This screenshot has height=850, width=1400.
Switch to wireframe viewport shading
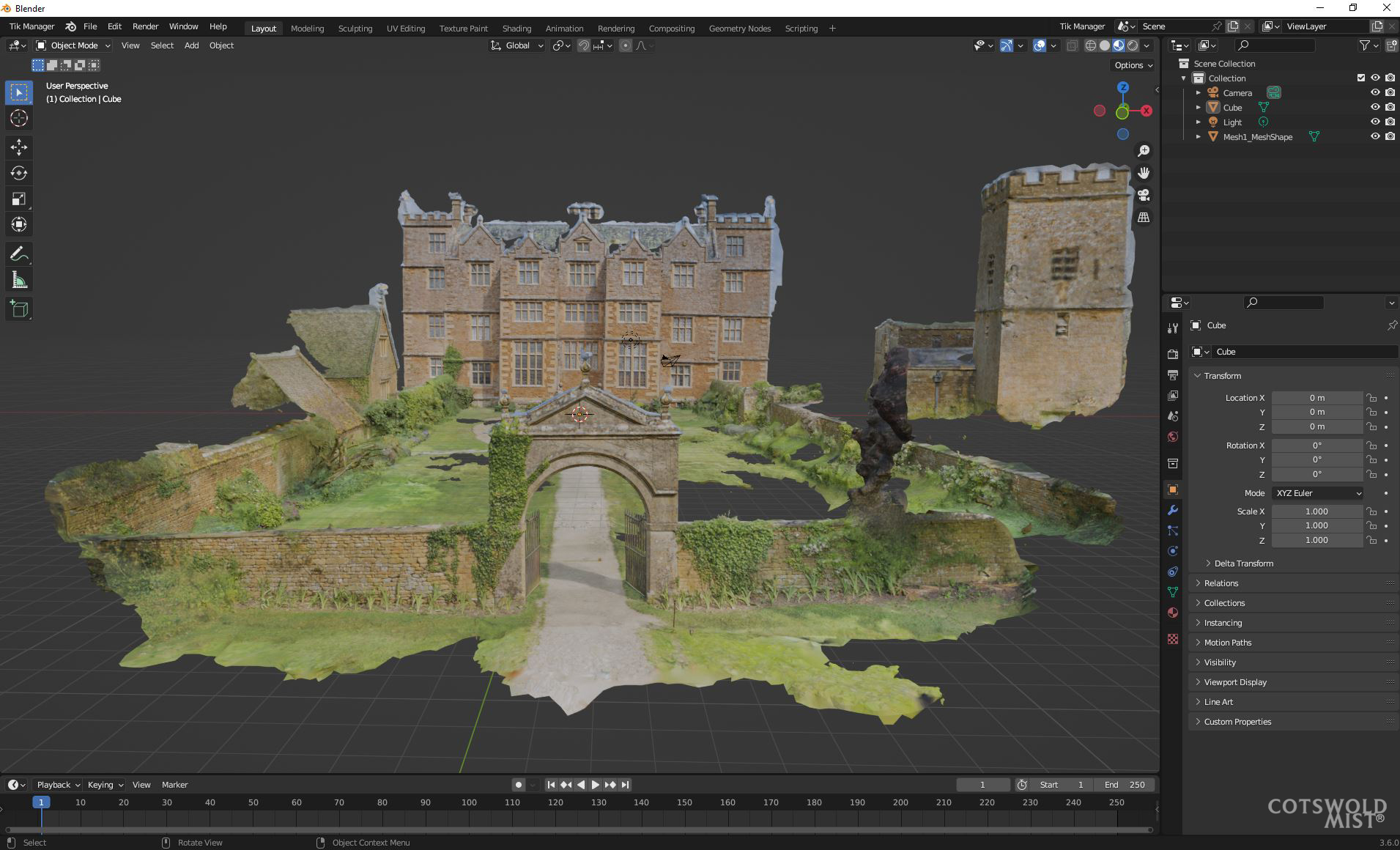(1091, 45)
